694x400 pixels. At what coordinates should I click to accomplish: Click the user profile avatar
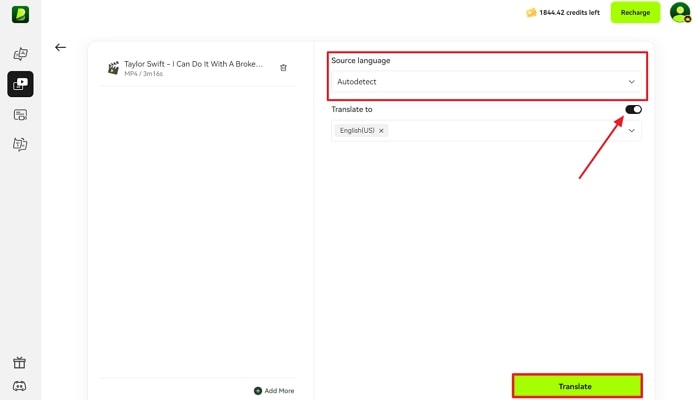tap(680, 13)
